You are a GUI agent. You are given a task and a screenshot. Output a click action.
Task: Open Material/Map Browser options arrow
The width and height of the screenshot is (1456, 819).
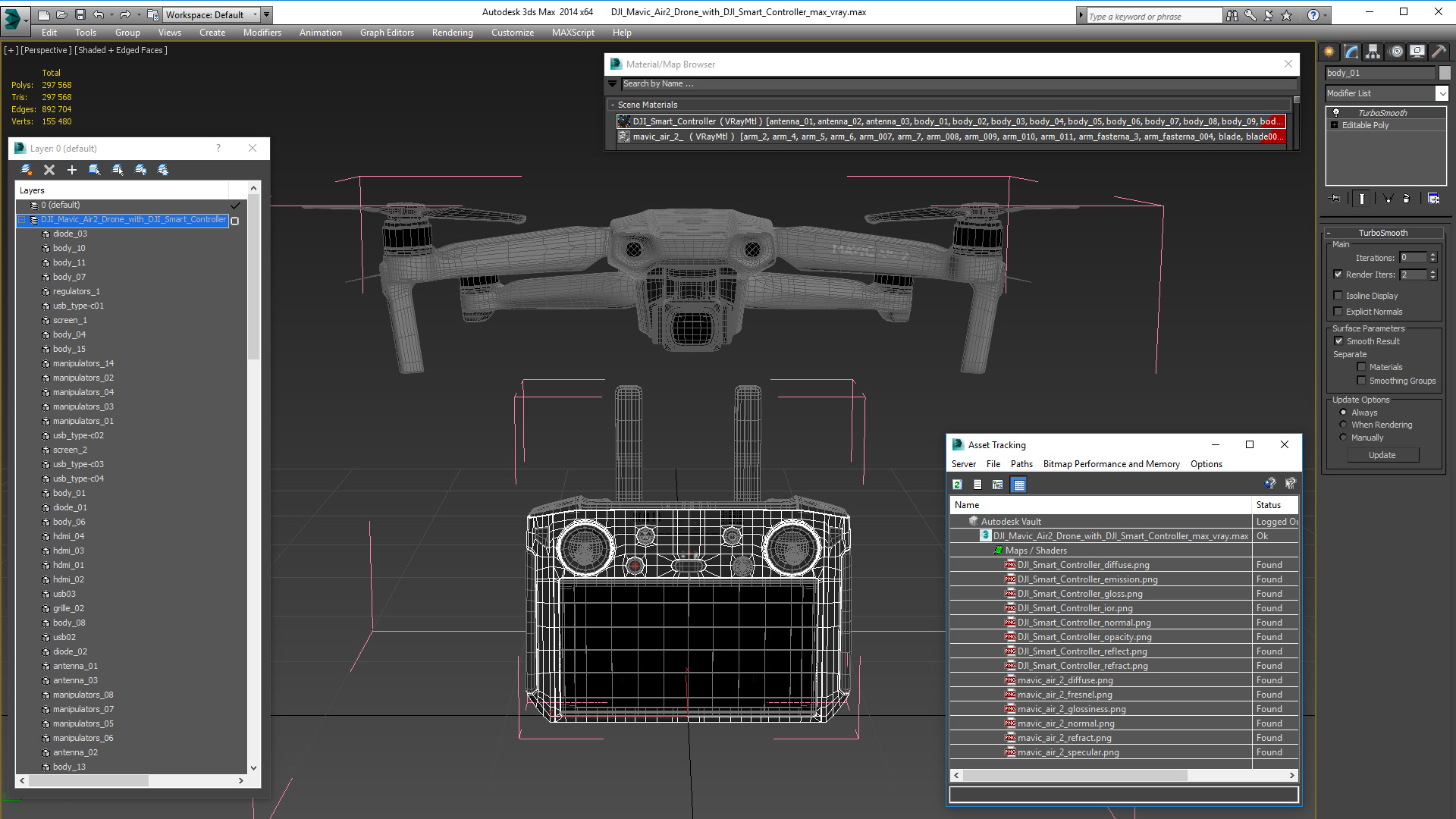coord(613,83)
